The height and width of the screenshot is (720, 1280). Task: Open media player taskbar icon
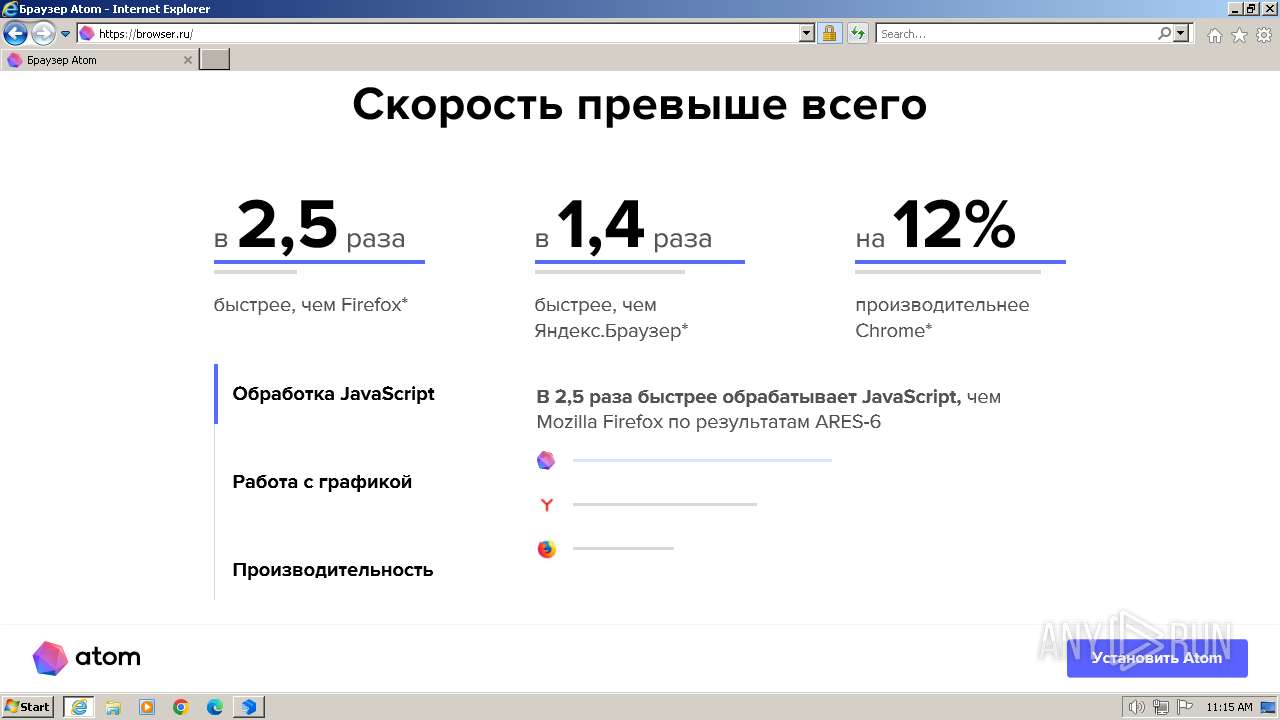point(147,707)
